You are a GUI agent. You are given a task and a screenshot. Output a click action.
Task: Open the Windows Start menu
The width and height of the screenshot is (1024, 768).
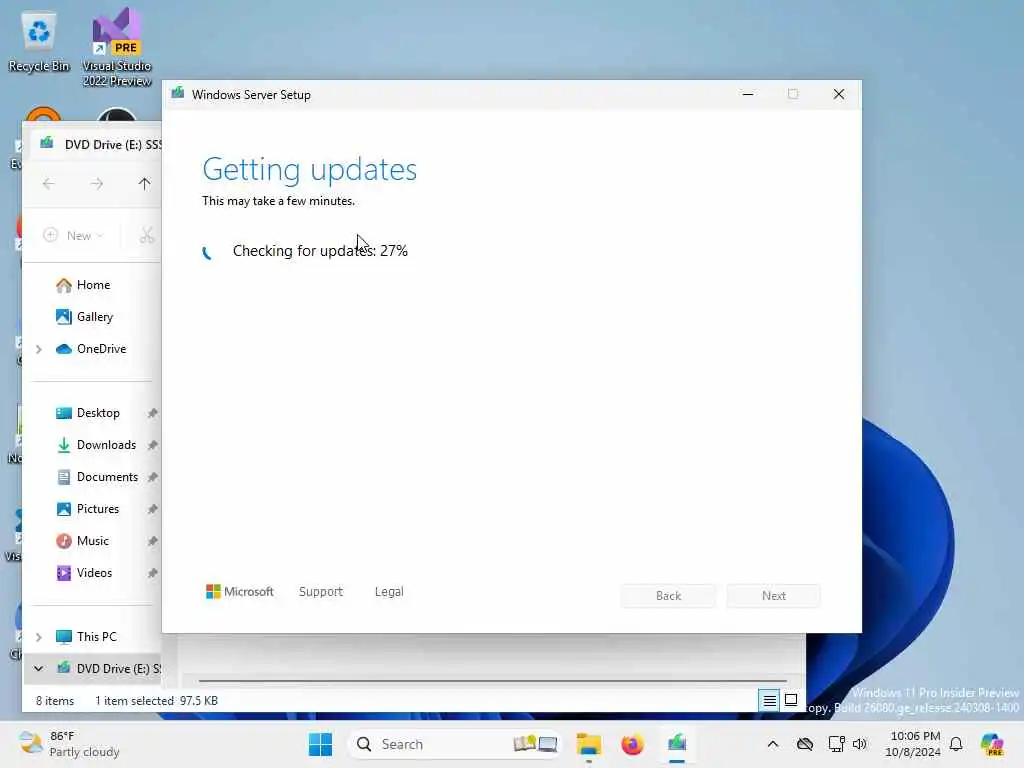[320, 744]
